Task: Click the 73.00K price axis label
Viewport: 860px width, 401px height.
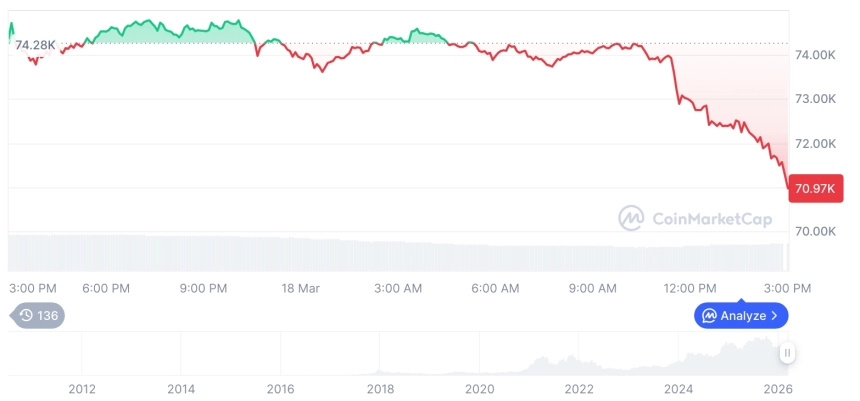Action: pos(815,99)
